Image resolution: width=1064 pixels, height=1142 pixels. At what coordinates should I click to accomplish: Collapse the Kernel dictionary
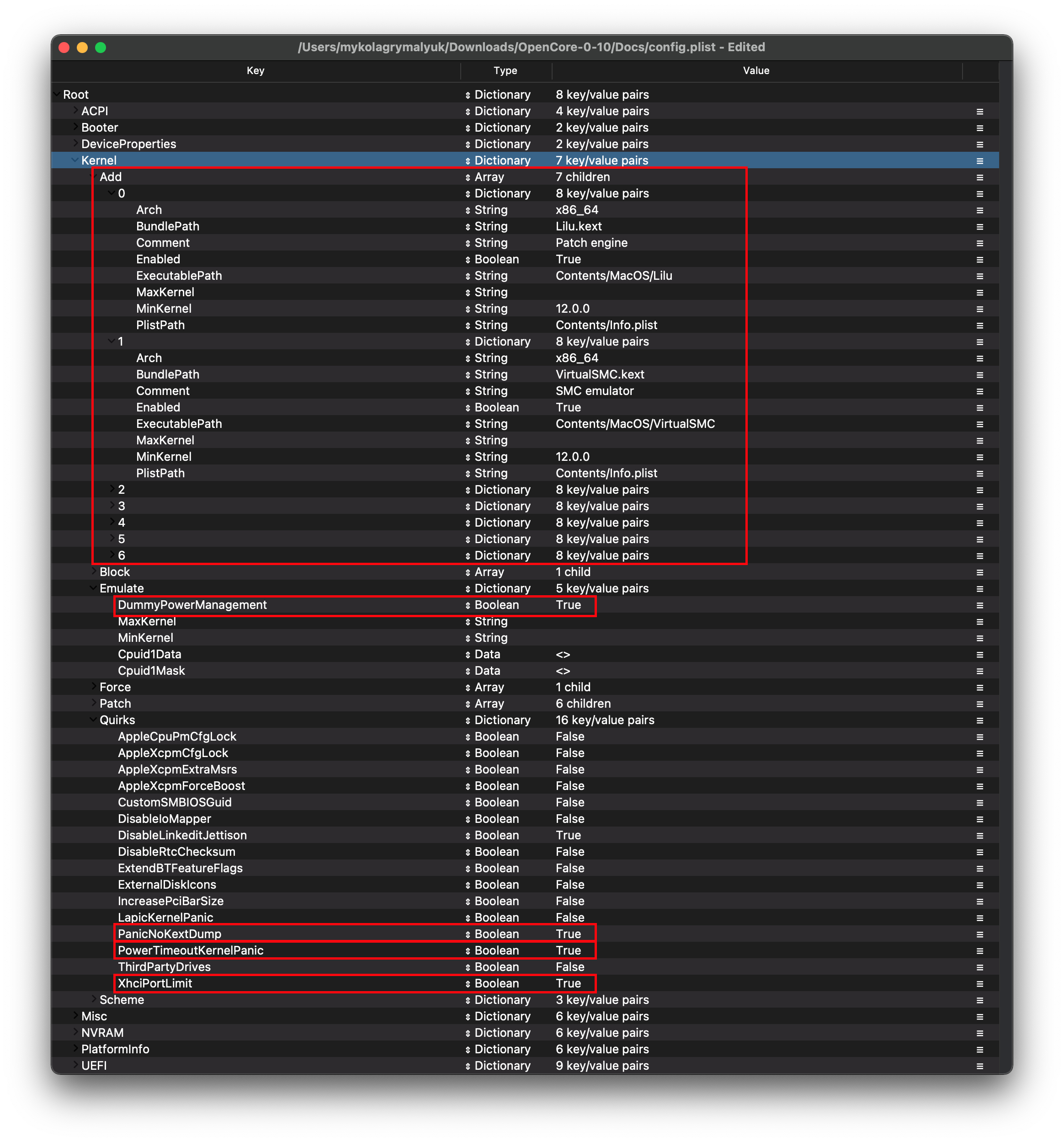(x=74, y=160)
